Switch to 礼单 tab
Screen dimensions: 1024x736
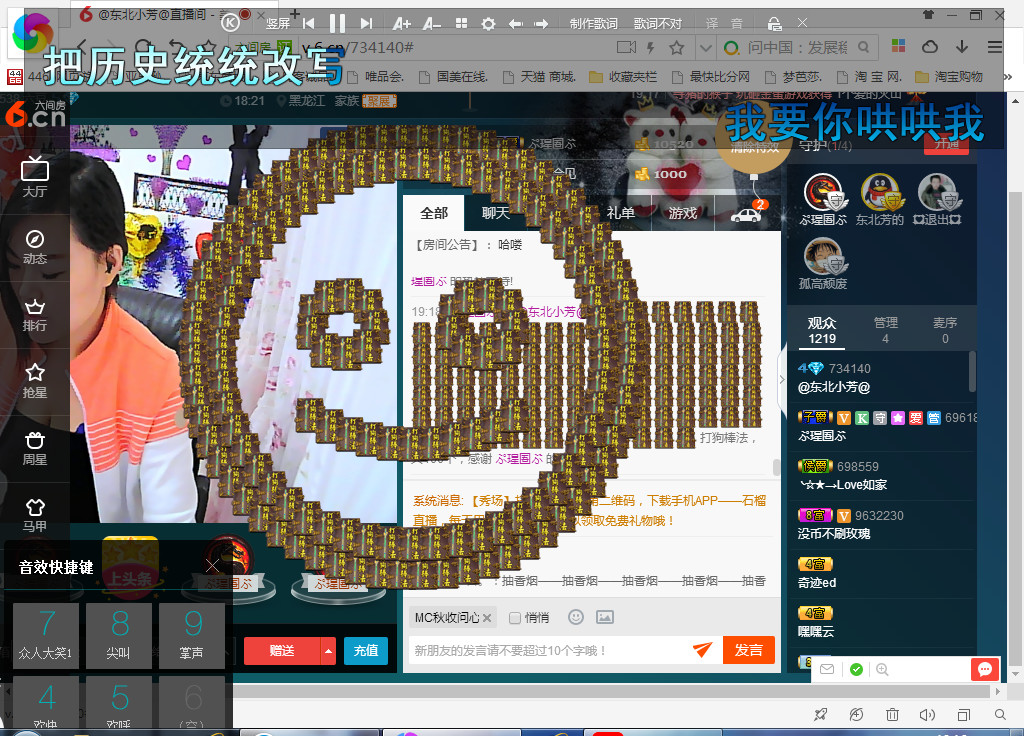620,213
